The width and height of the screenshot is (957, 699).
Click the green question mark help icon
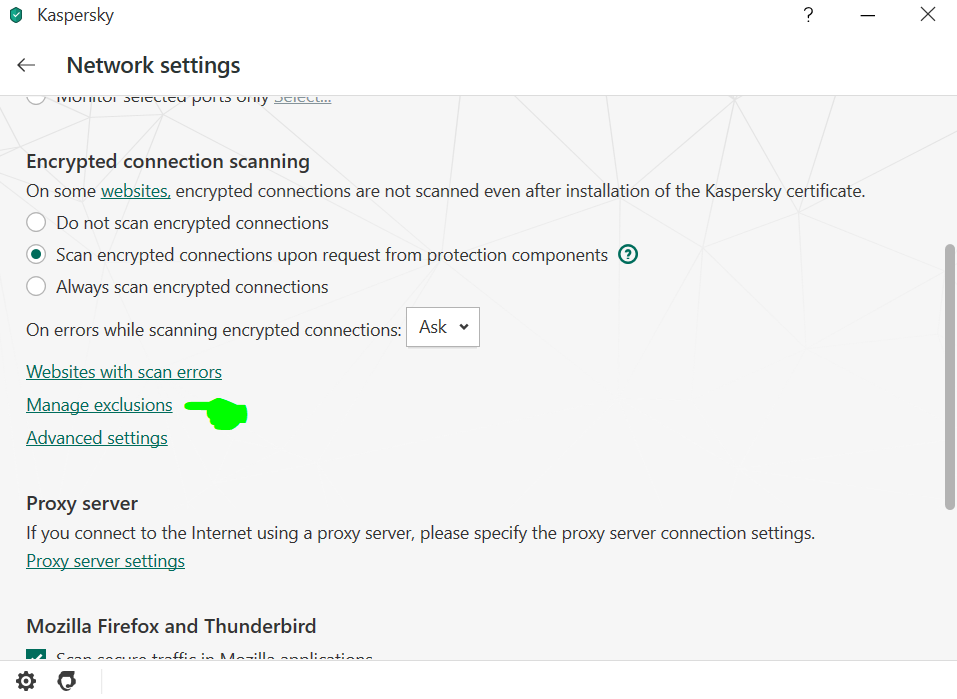628,255
